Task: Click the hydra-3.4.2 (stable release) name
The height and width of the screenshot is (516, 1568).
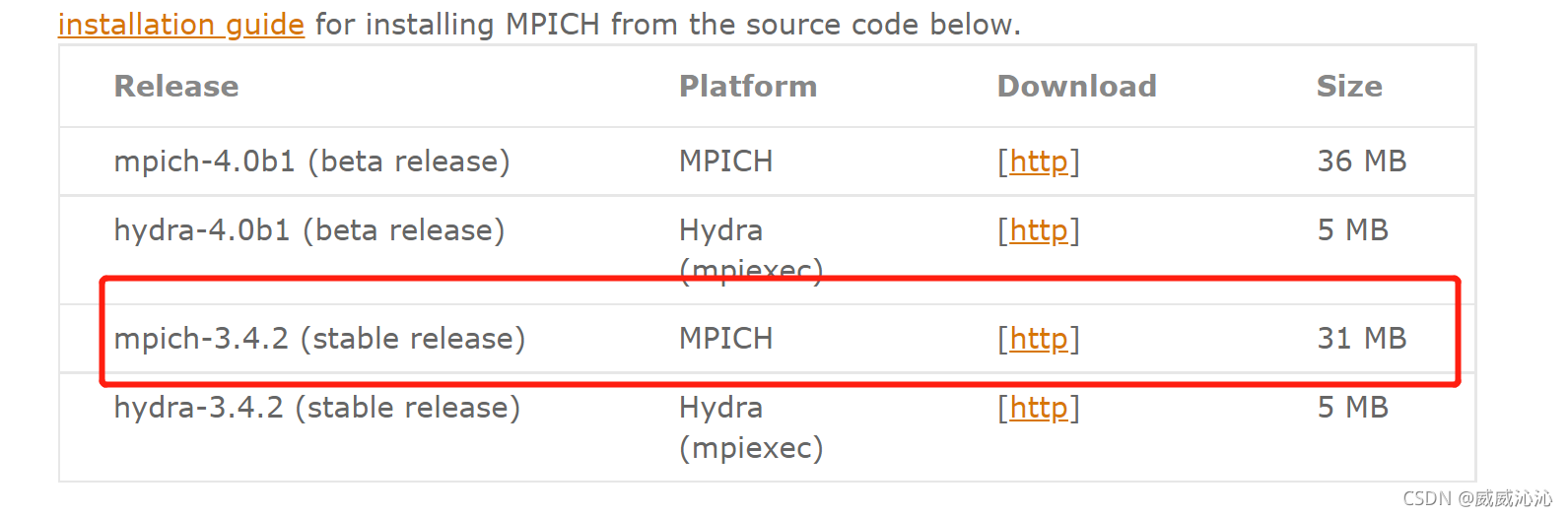Action: pos(316,407)
